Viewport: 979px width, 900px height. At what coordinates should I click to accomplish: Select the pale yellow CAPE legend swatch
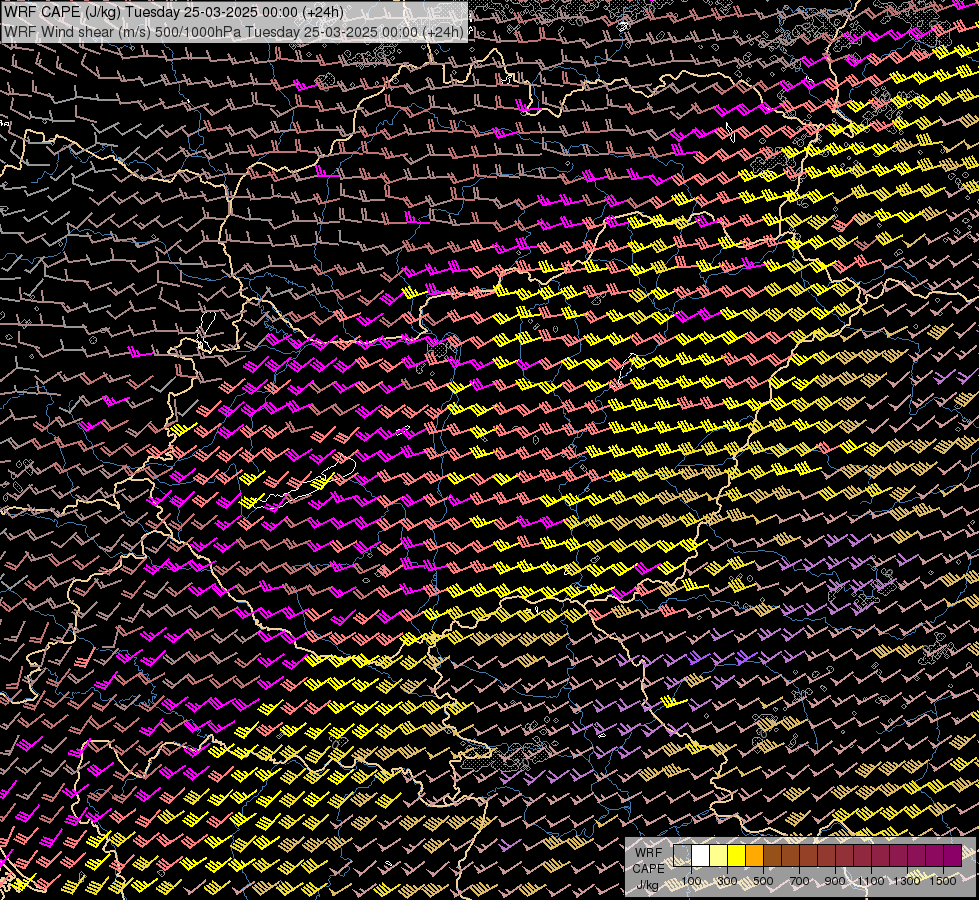719,856
